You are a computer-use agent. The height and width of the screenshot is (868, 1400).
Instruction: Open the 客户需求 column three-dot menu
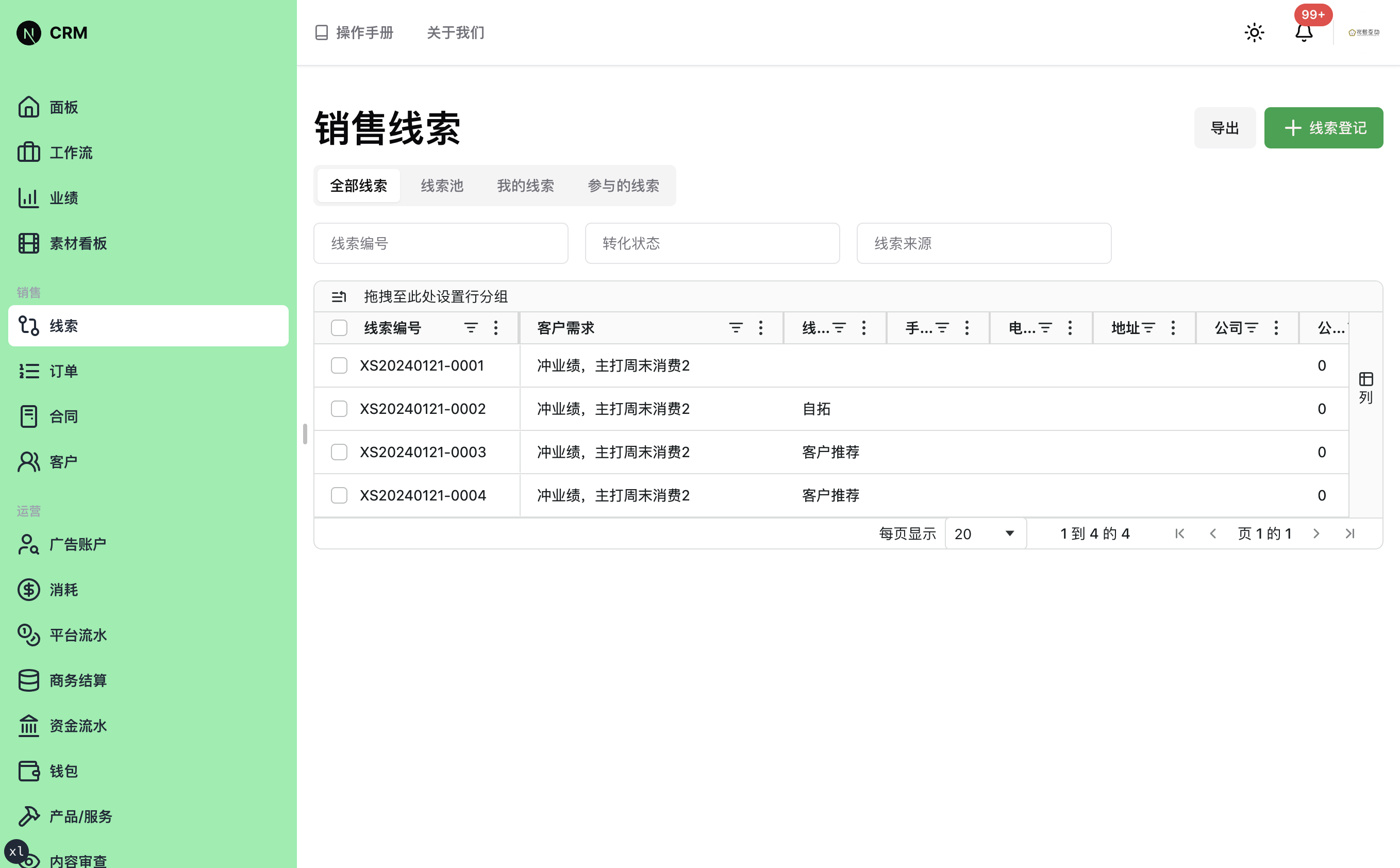(760, 327)
